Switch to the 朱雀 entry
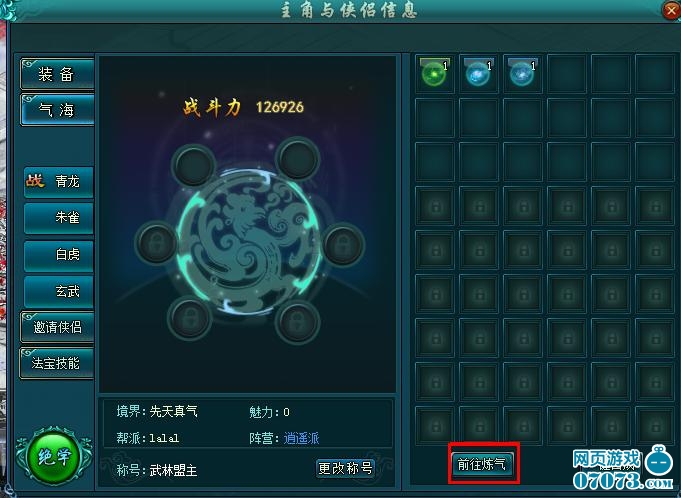The width and height of the screenshot is (681, 498). [x=59, y=218]
